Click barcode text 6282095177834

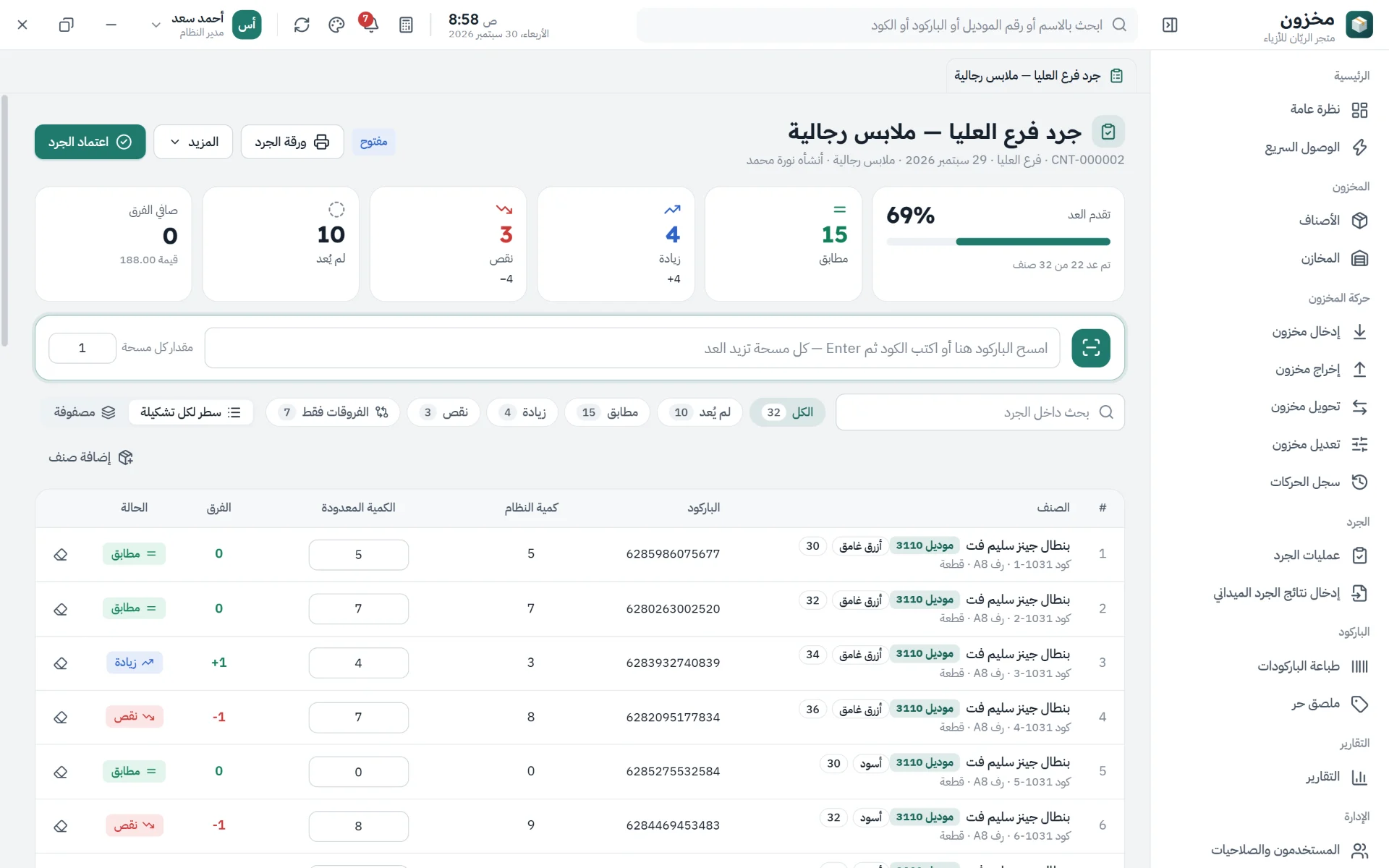673,718
